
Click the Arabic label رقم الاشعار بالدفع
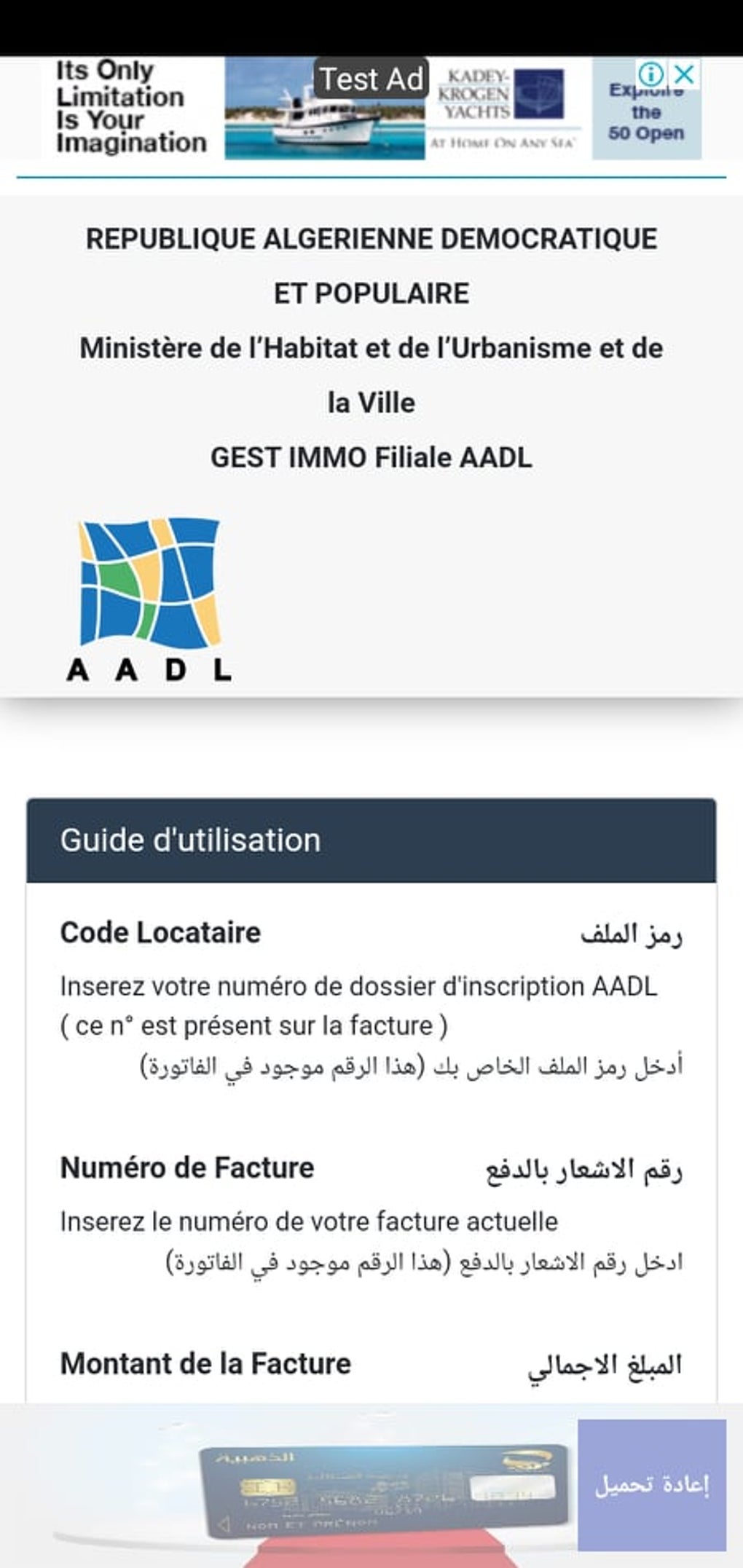(584, 1170)
